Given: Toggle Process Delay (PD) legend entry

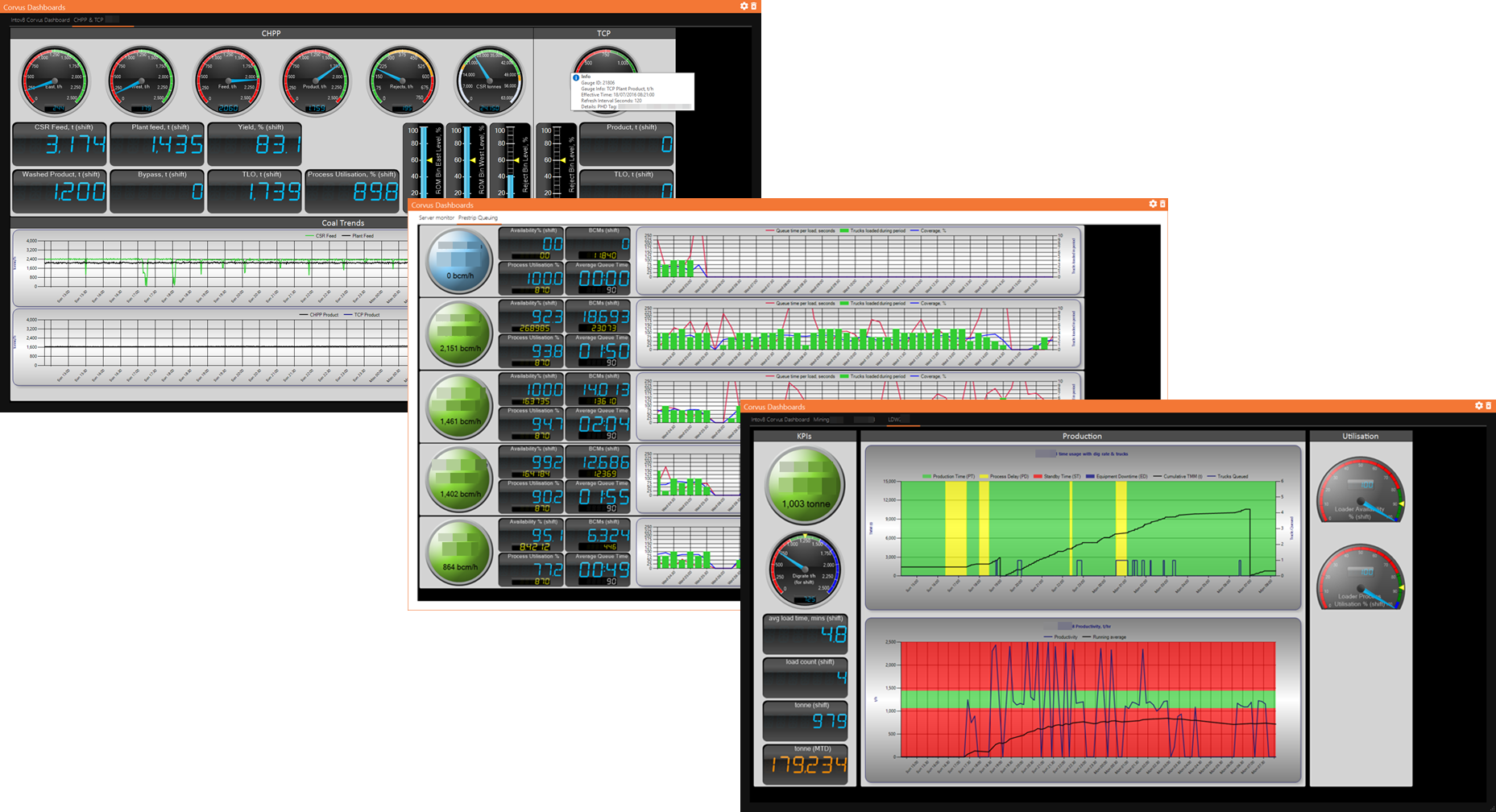Looking at the screenshot, I should [x=1005, y=476].
